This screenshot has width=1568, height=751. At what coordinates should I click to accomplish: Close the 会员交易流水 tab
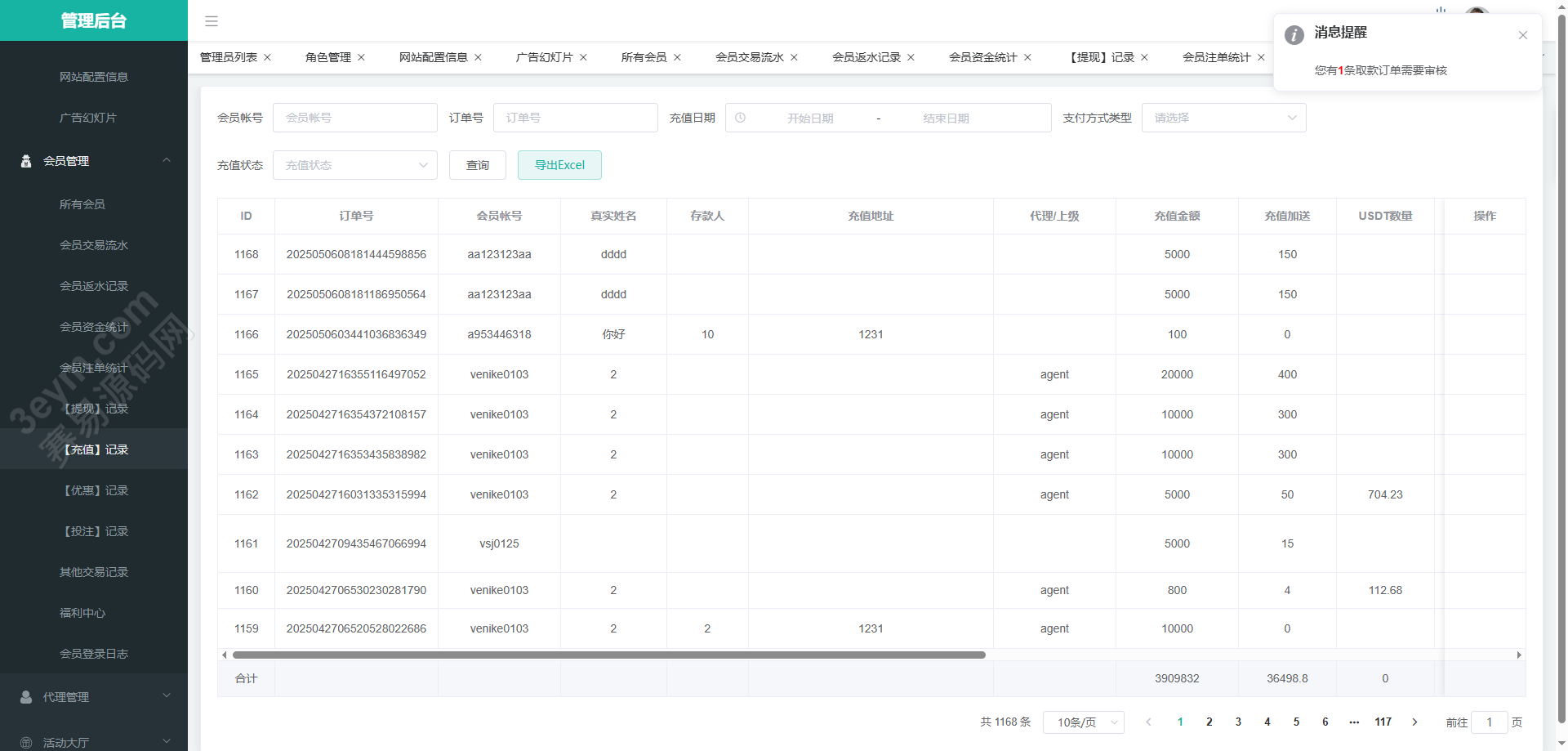pyautogui.click(x=794, y=57)
